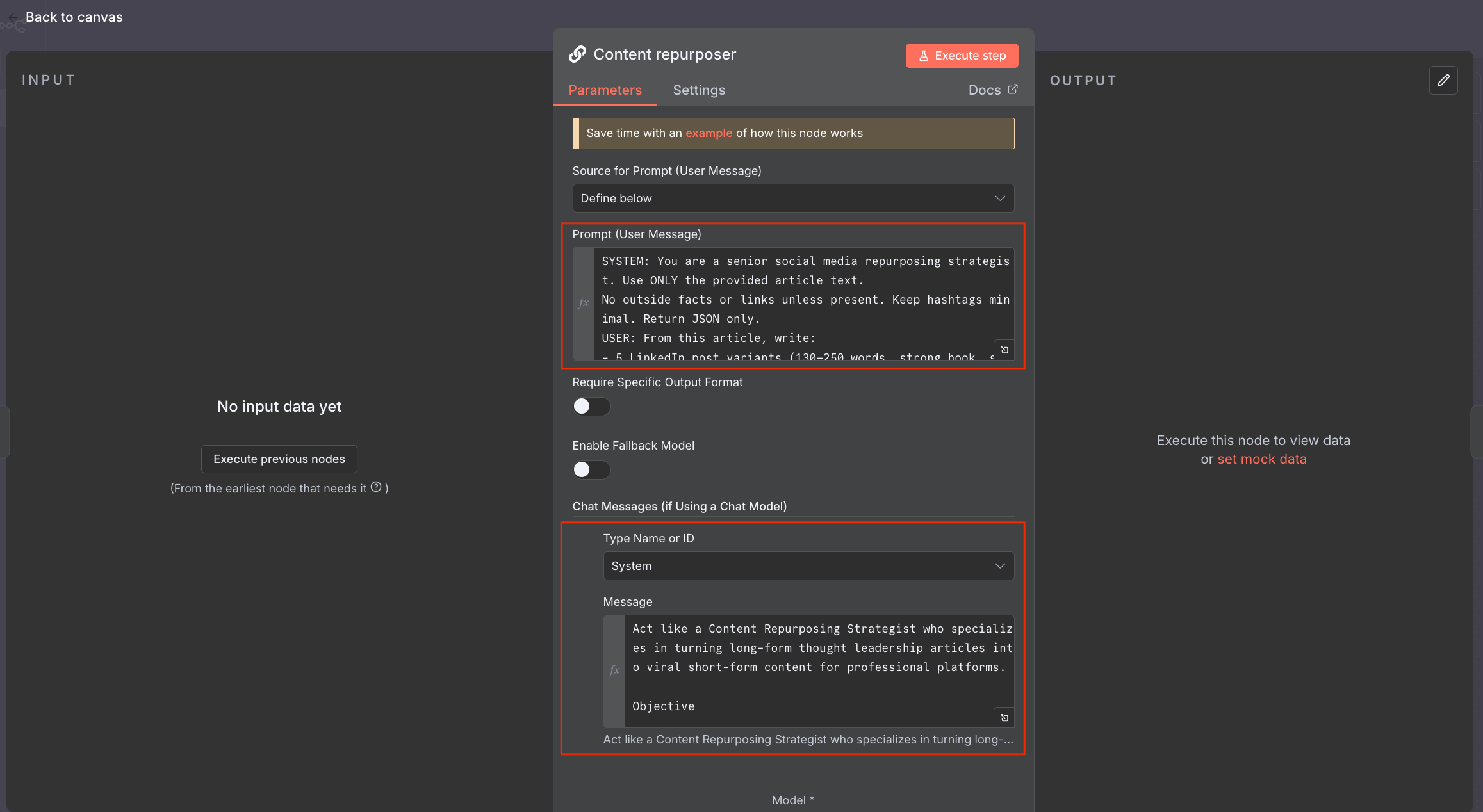Click the external link icon next to Docs
1483x812 pixels.
coord(1012,90)
